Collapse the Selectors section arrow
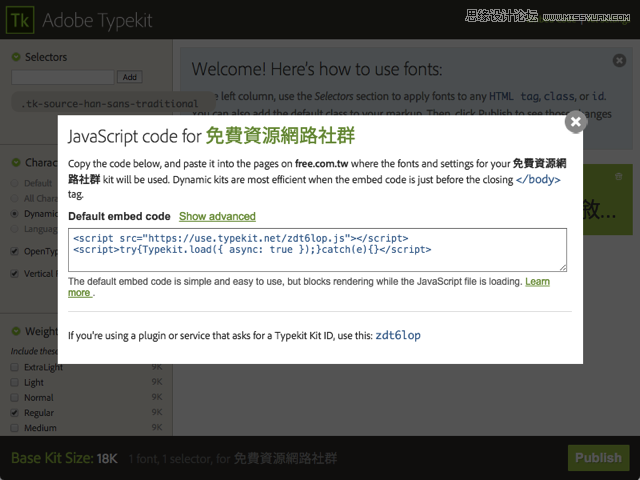The width and height of the screenshot is (640, 480). pyautogui.click(x=16, y=57)
